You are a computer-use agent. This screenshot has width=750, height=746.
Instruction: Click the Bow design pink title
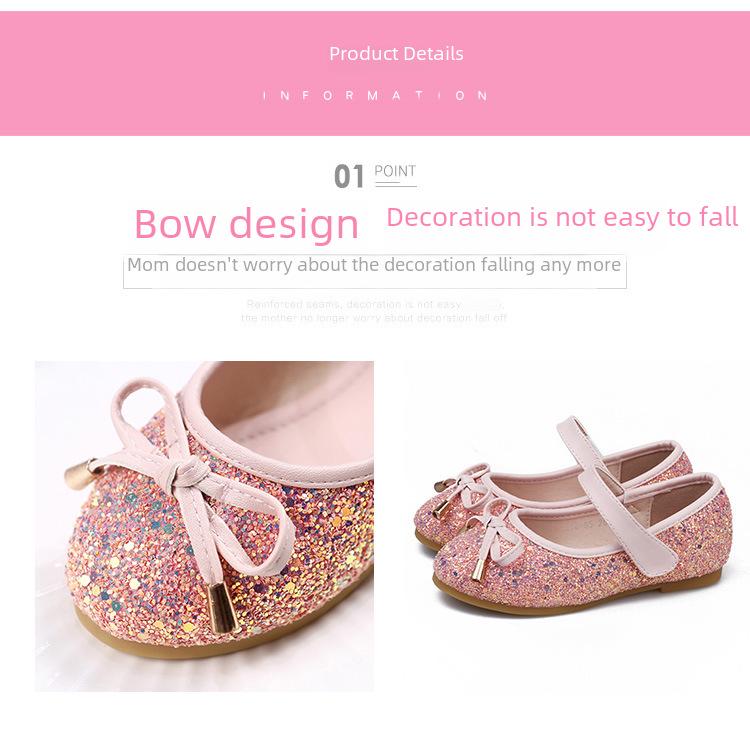[x=246, y=224]
